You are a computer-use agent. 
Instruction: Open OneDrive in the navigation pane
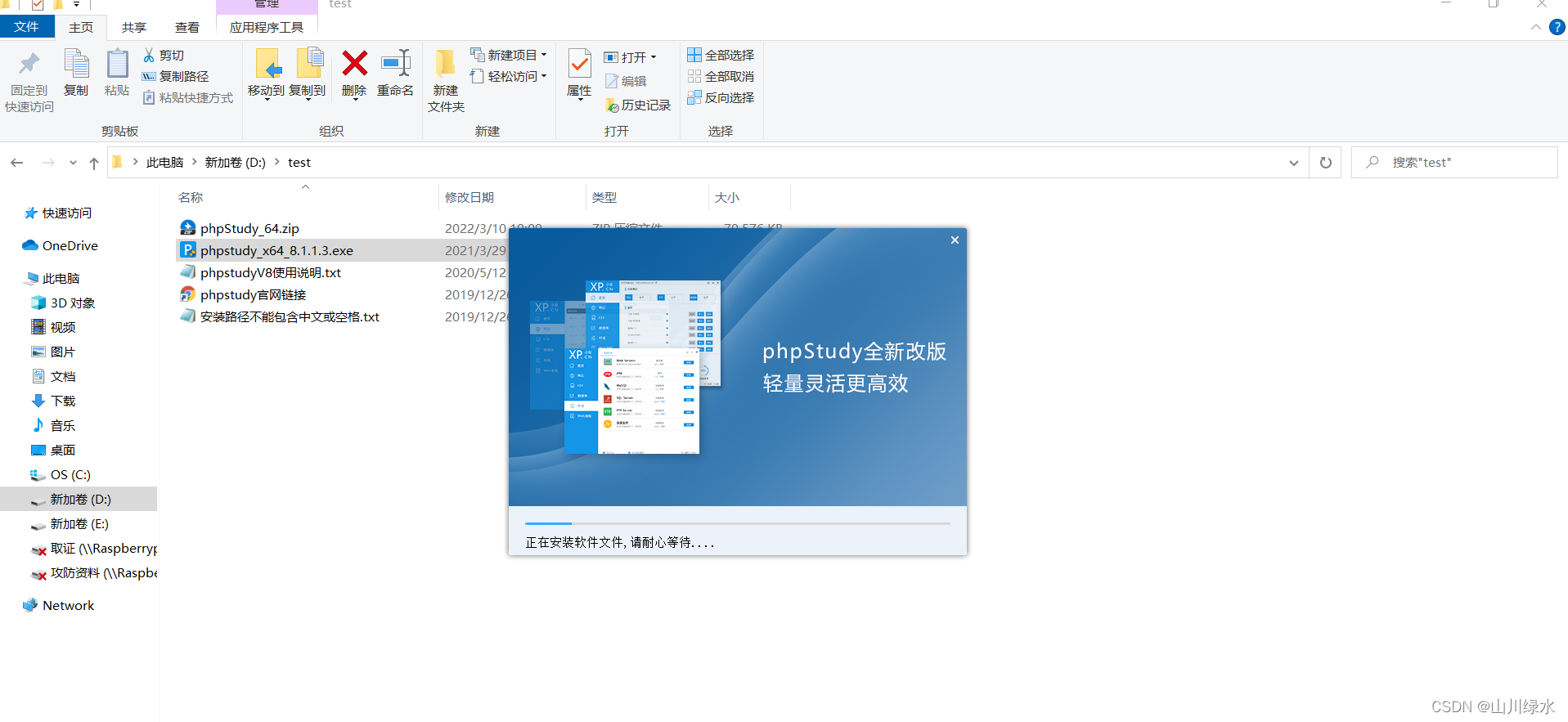pyautogui.click(x=70, y=245)
